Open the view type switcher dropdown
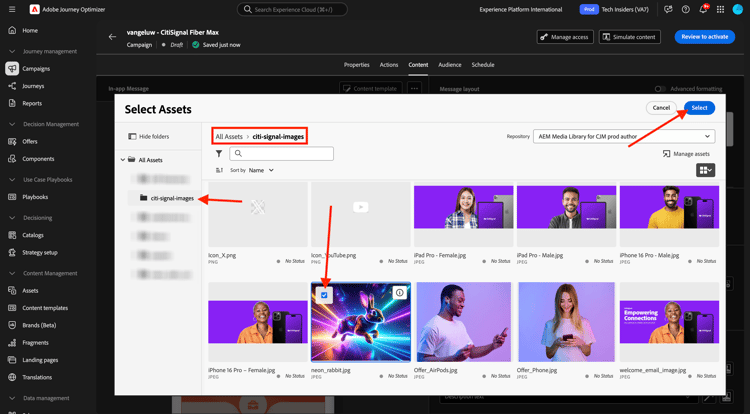Screen dimensions: 750x414 (x=706, y=171)
